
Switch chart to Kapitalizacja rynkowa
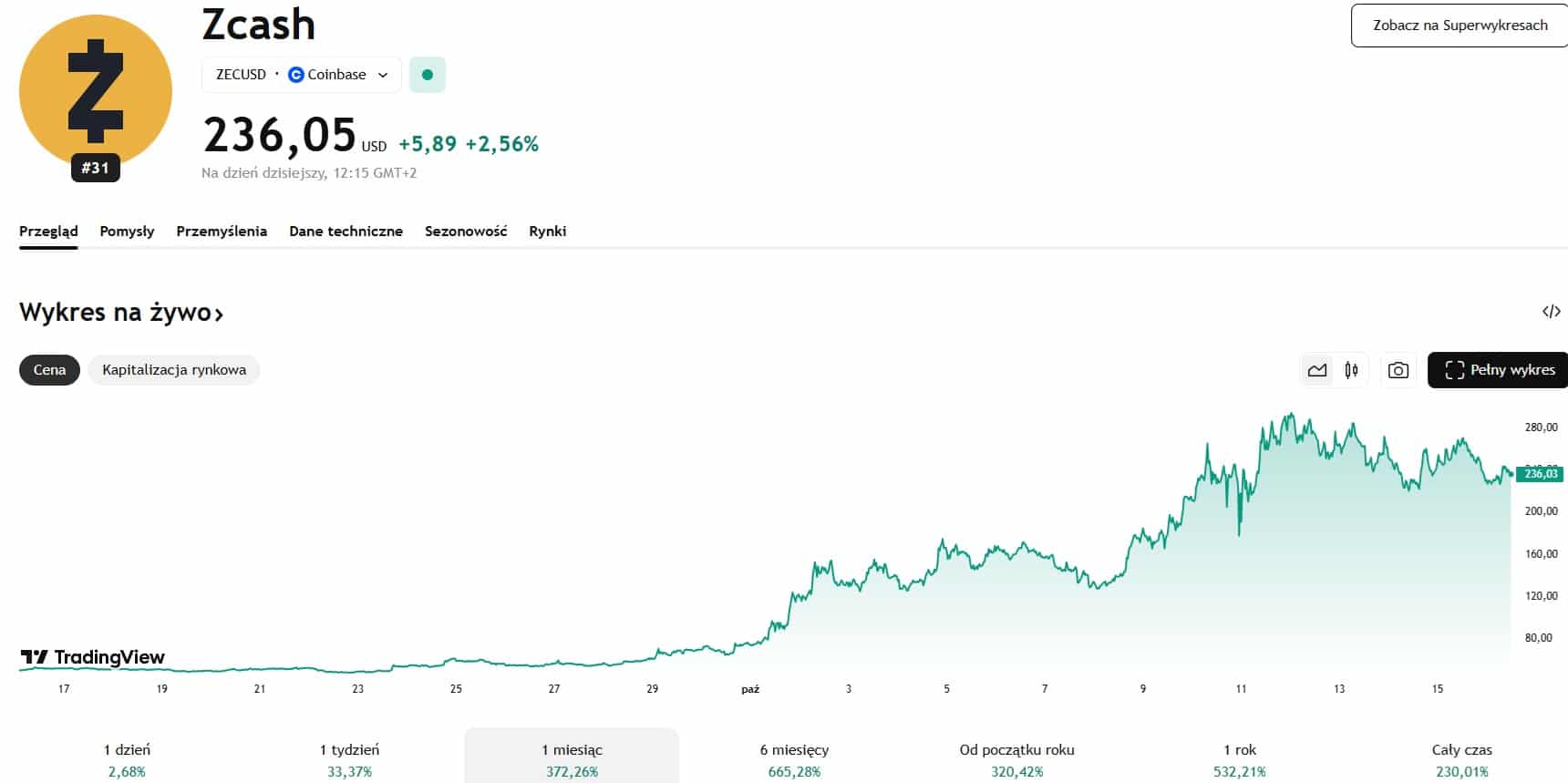coord(174,370)
